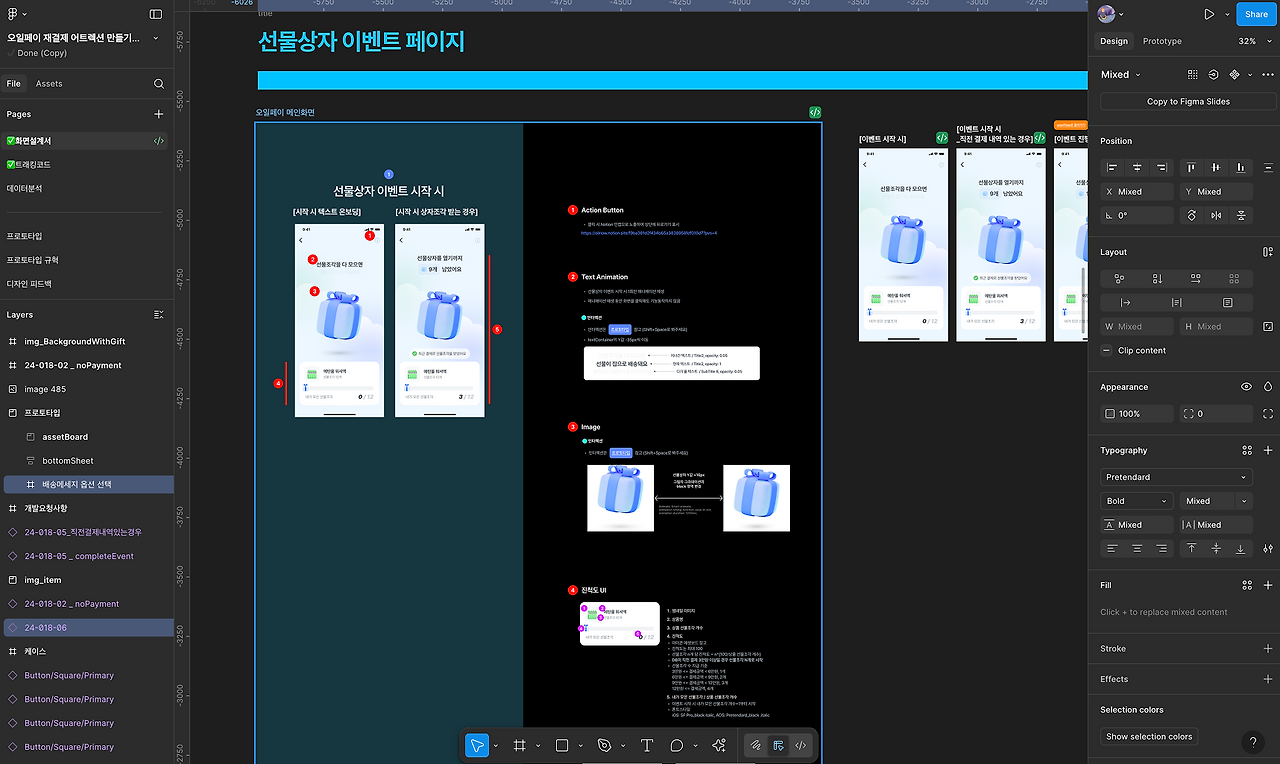The height and width of the screenshot is (764, 1280).
Task: Click the Create component icon
Action: [x=1234, y=74]
